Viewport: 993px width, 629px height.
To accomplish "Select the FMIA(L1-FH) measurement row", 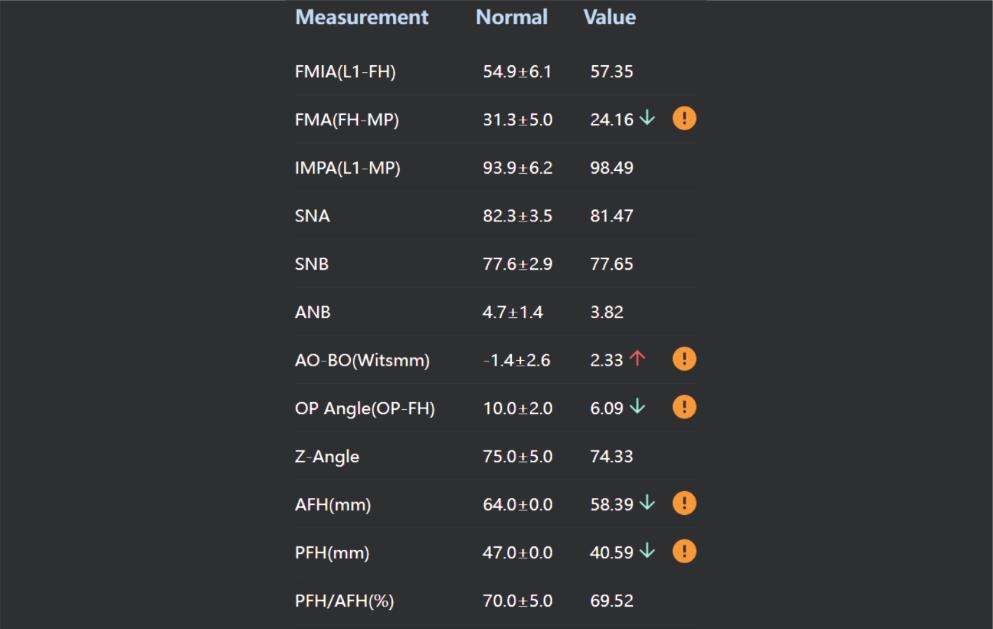I will (338, 72).
